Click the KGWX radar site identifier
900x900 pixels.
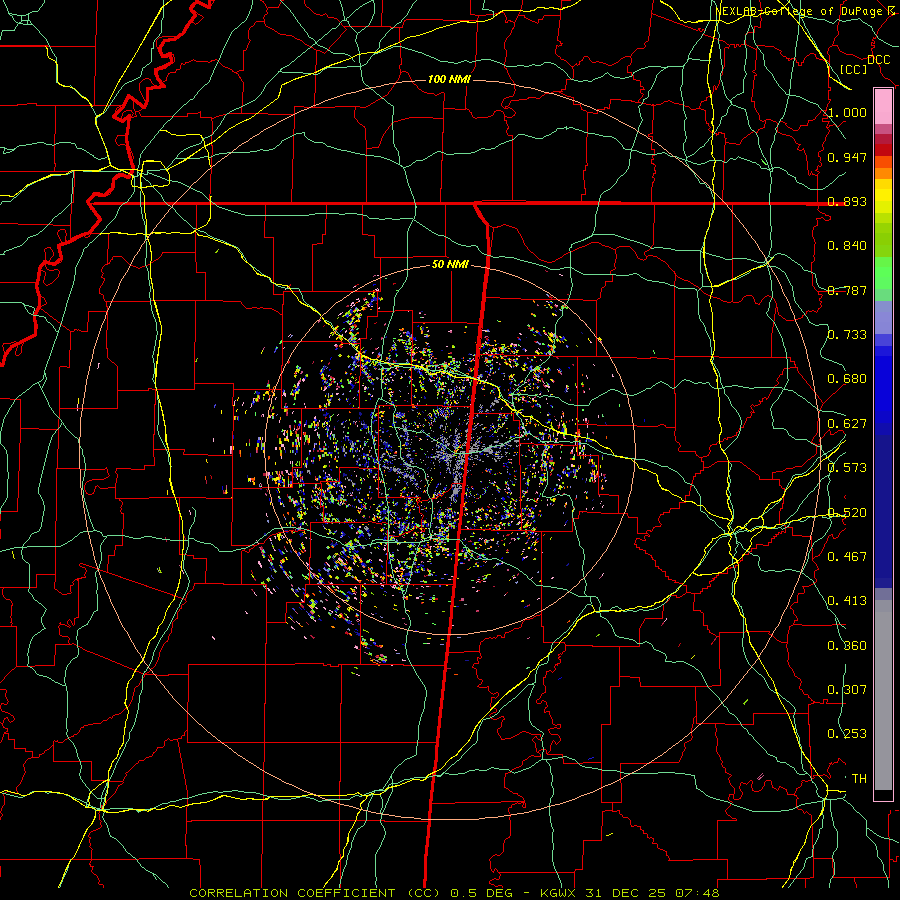[560, 893]
